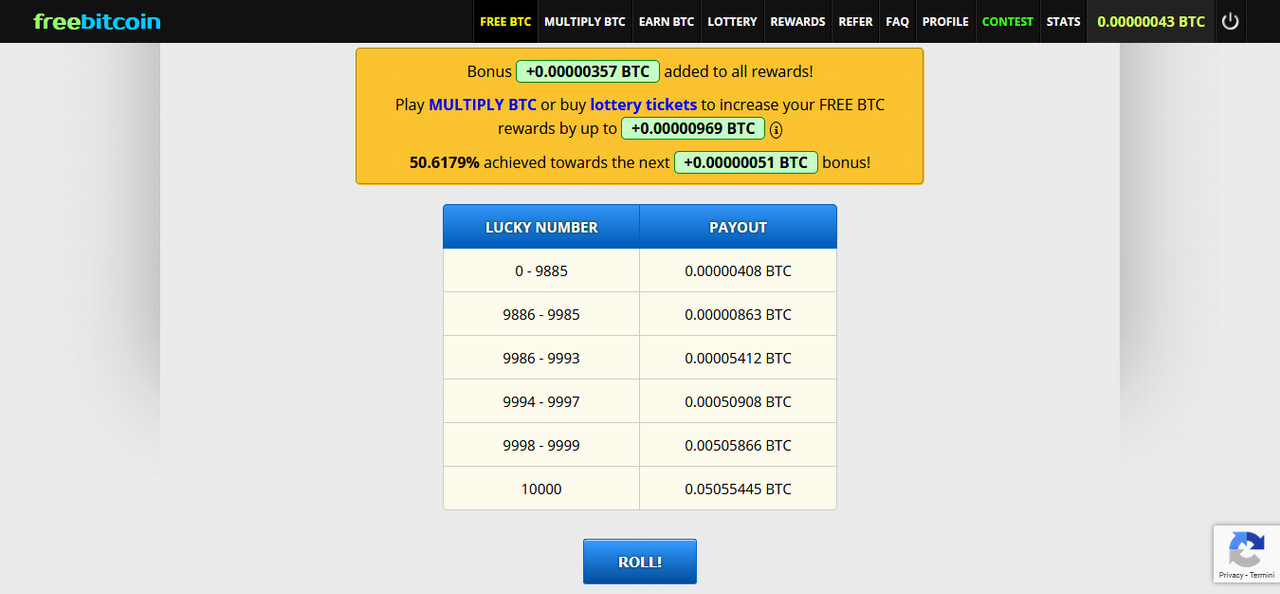Open the PROFILE menu item
1280x594 pixels.
point(945,21)
